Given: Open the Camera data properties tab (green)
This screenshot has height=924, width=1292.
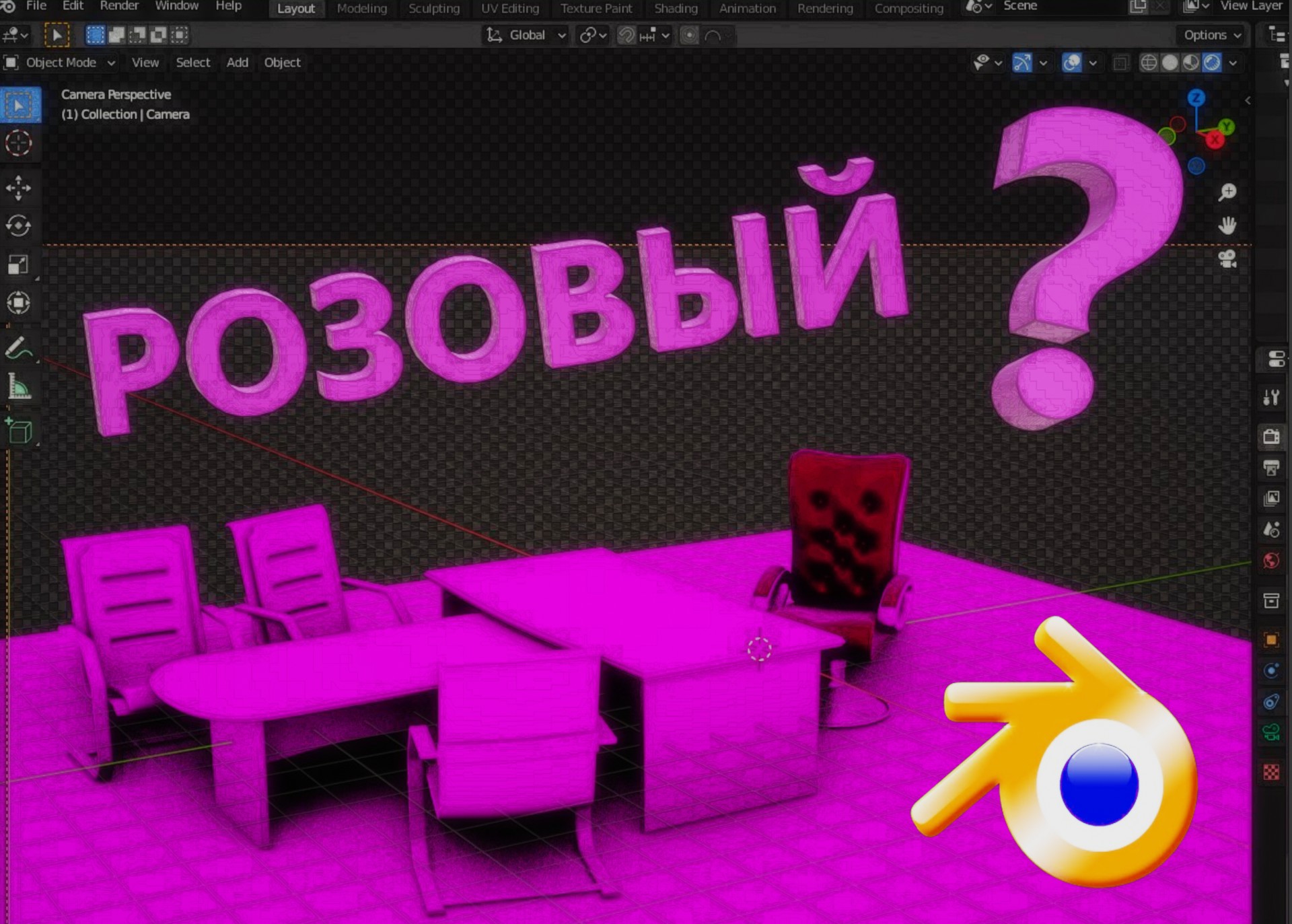Looking at the screenshot, I should (1271, 732).
